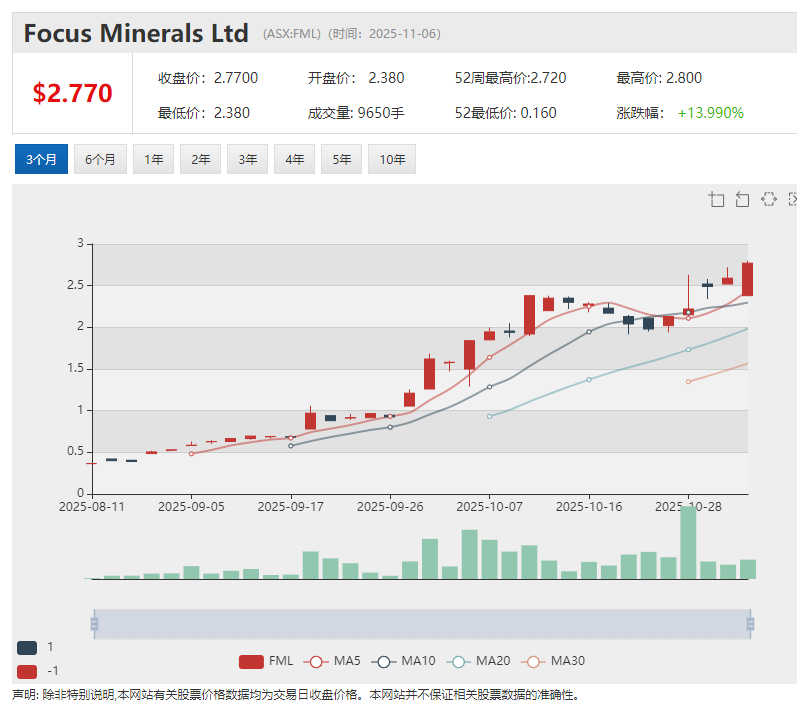This screenshot has height=722, width=810.
Task: Switch to the 1年 range
Action: 153,159
